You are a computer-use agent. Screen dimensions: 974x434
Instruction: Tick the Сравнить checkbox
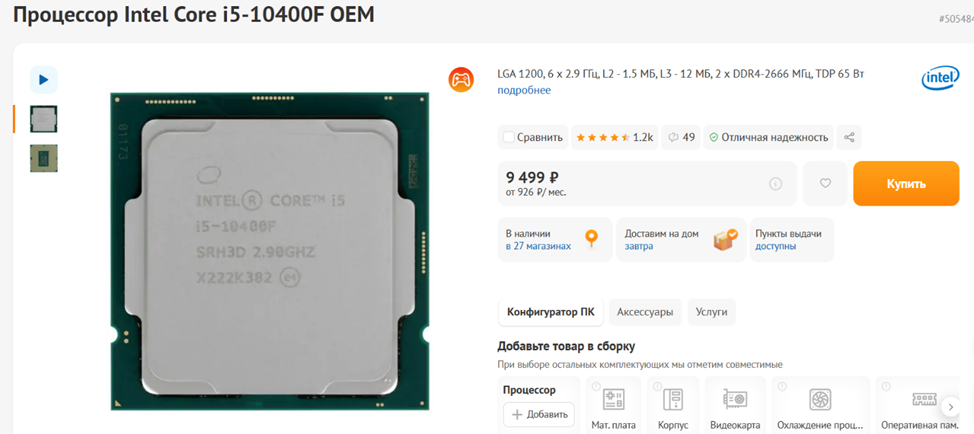coord(509,137)
